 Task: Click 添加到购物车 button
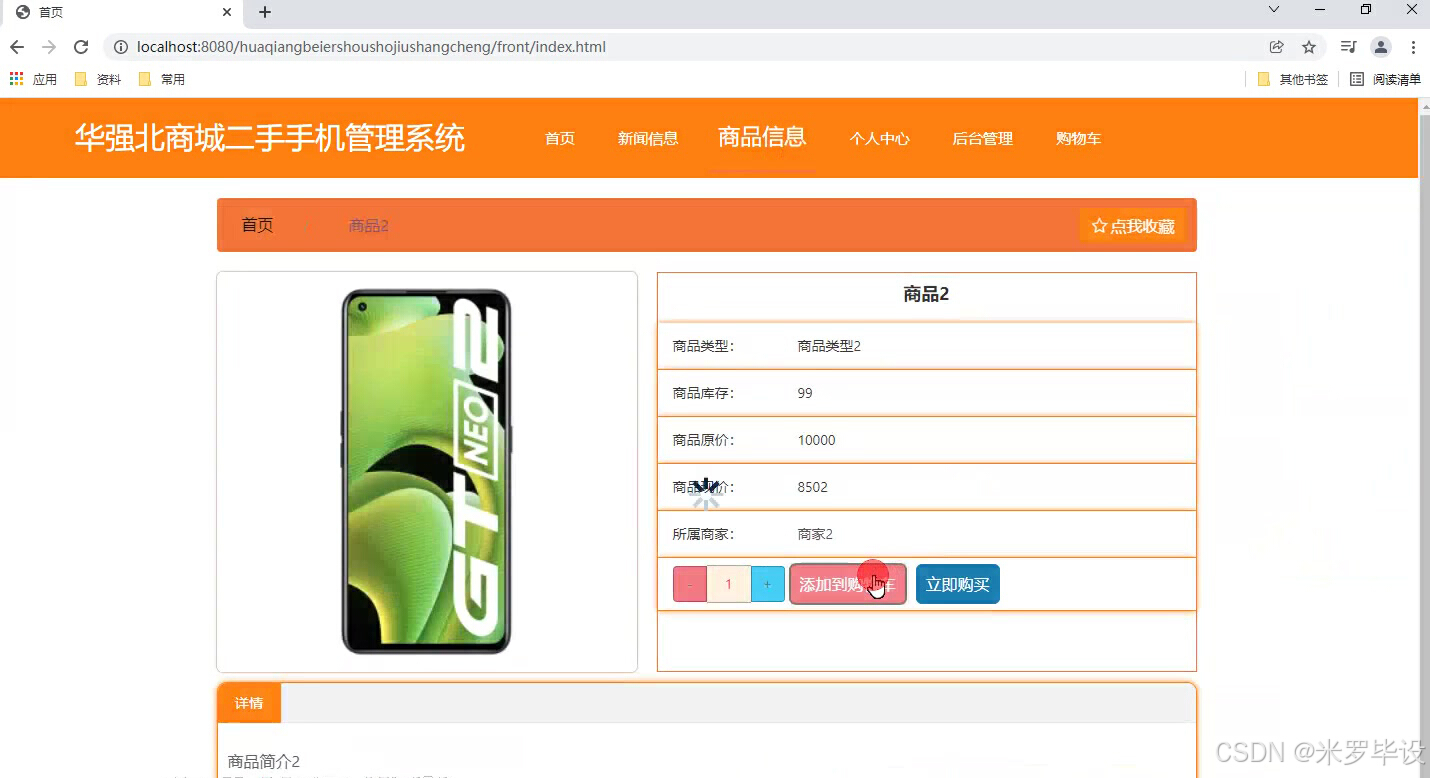coord(848,584)
